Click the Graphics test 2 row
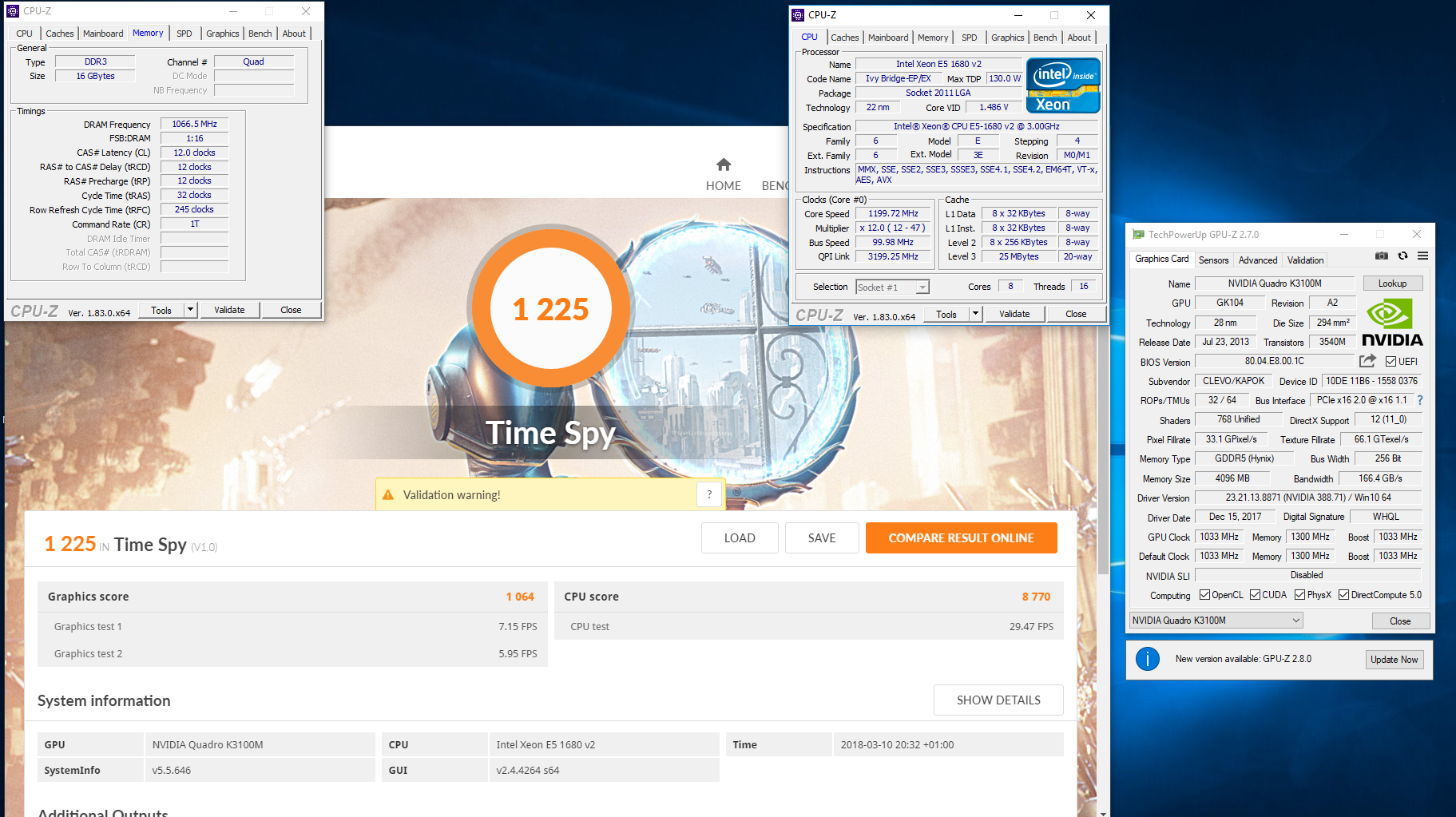The width and height of the screenshot is (1456, 817). (292, 653)
